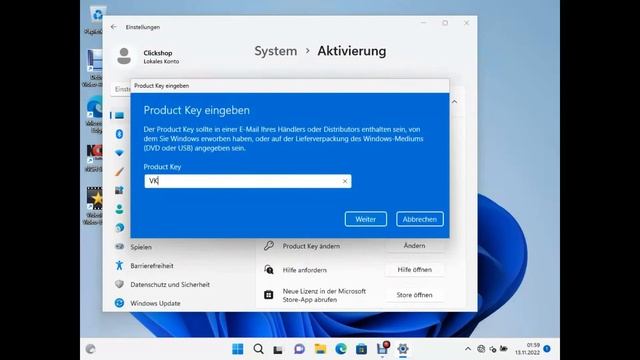Screen dimensions: 640x360
Task: Focus the Product Key text field
Action: (247, 181)
